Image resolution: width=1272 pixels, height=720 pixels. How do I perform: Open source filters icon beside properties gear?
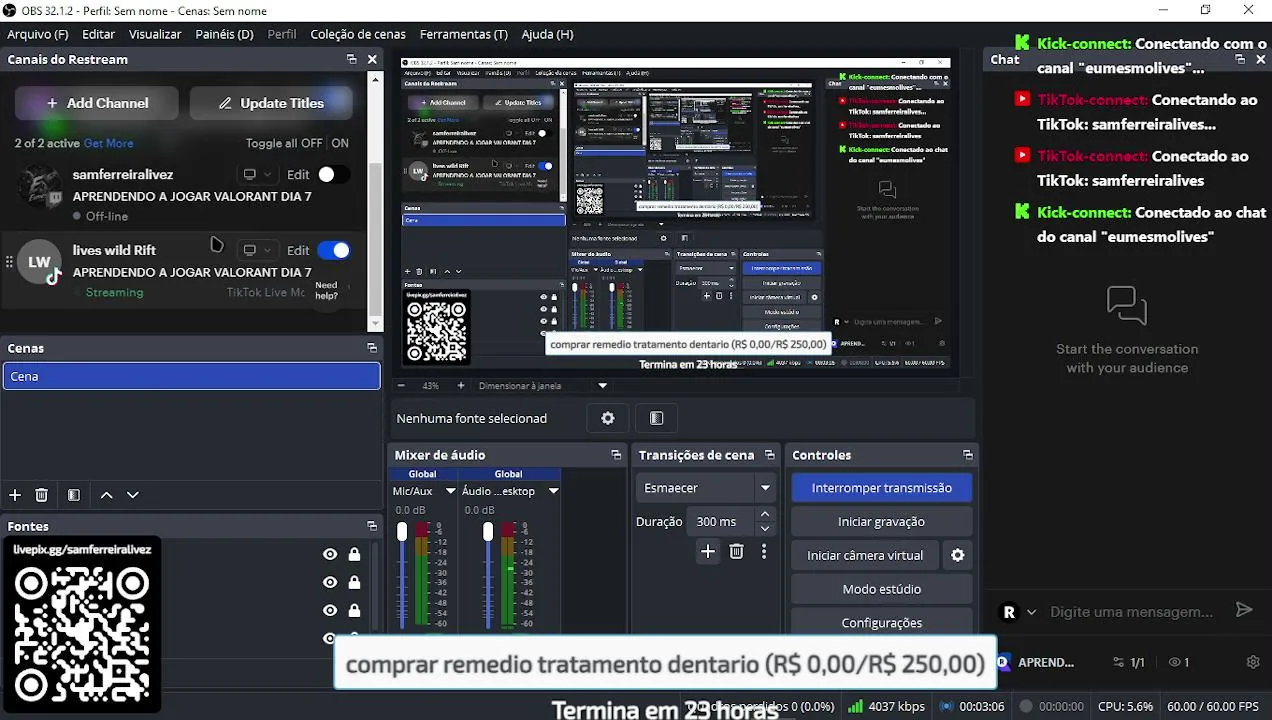(657, 418)
